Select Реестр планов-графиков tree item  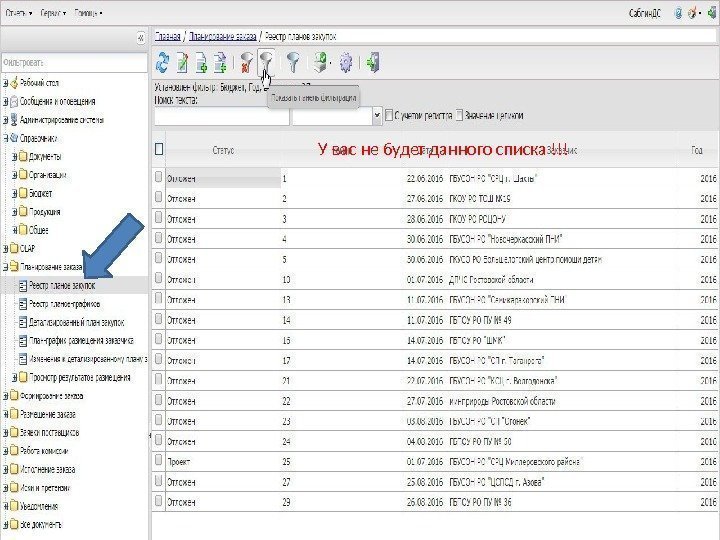click(x=64, y=304)
